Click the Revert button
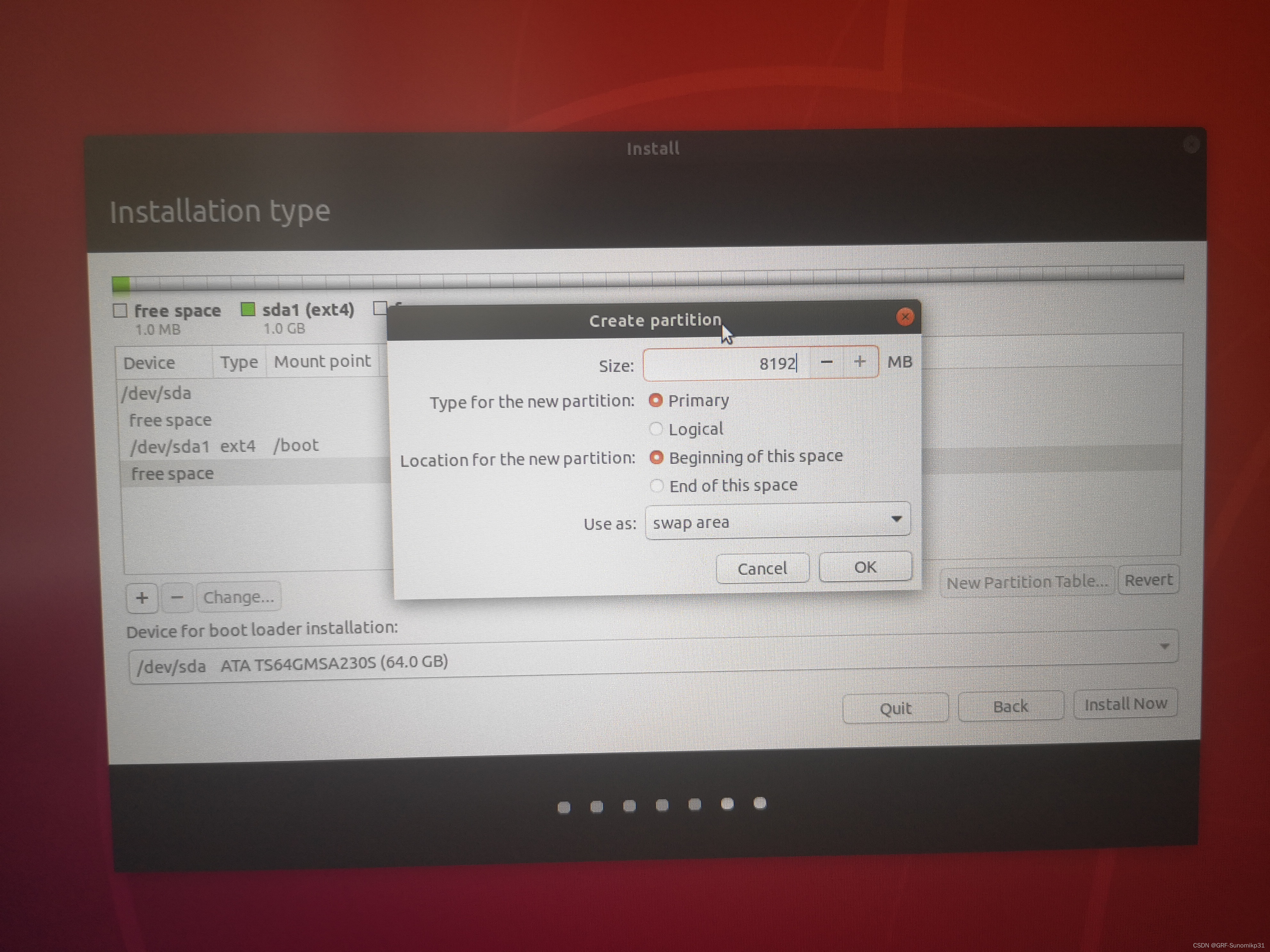This screenshot has width=1270, height=952. 1148,580
